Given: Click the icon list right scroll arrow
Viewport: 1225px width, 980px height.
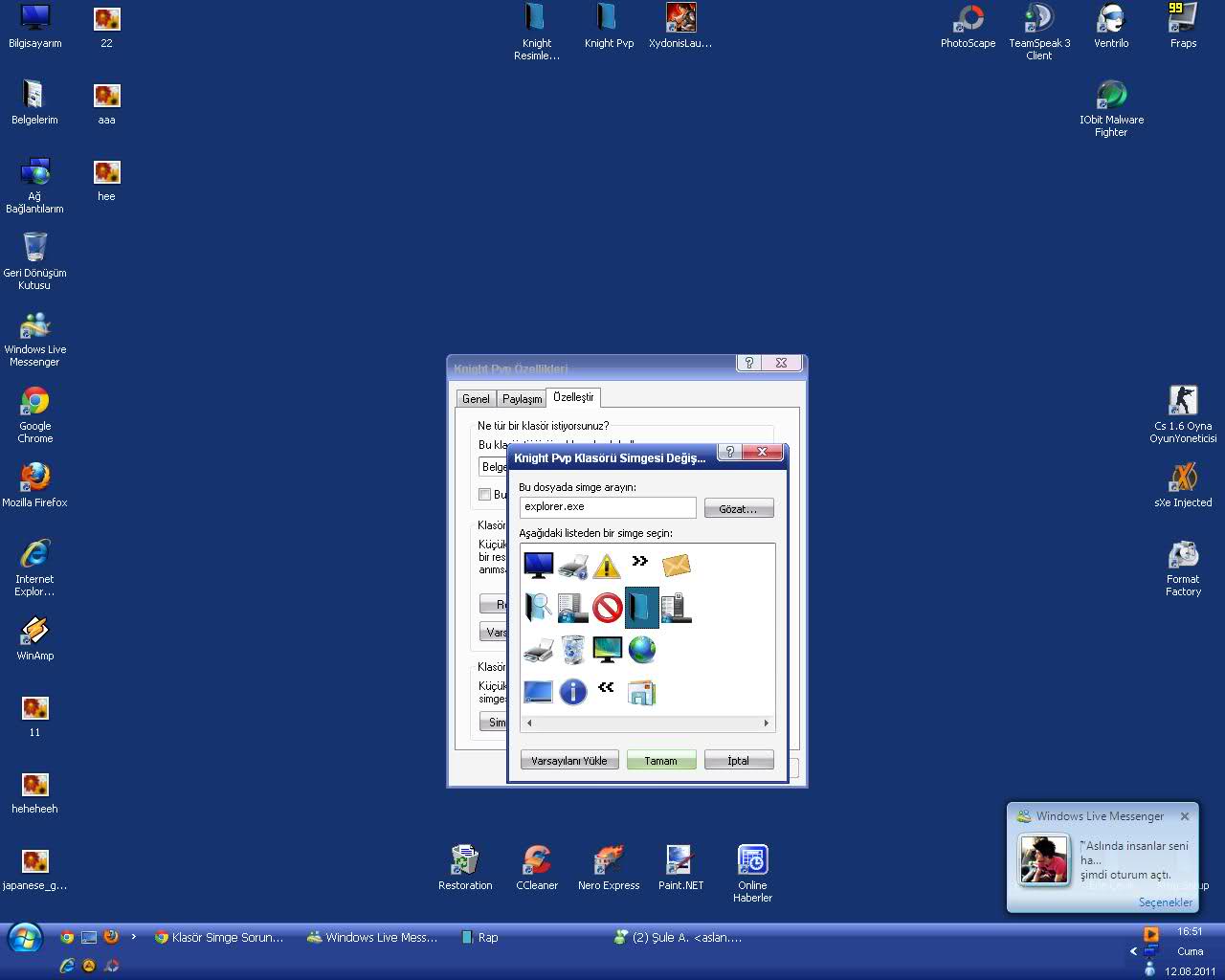Looking at the screenshot, I should [x=766, y=724].
